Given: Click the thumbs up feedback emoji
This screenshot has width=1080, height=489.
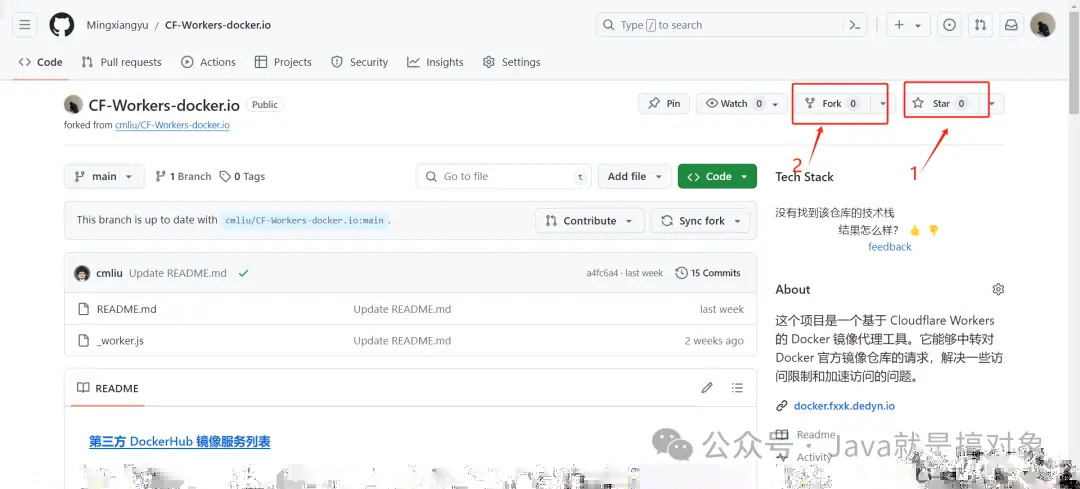Looking at the screenshot, I should pos(915,230).
